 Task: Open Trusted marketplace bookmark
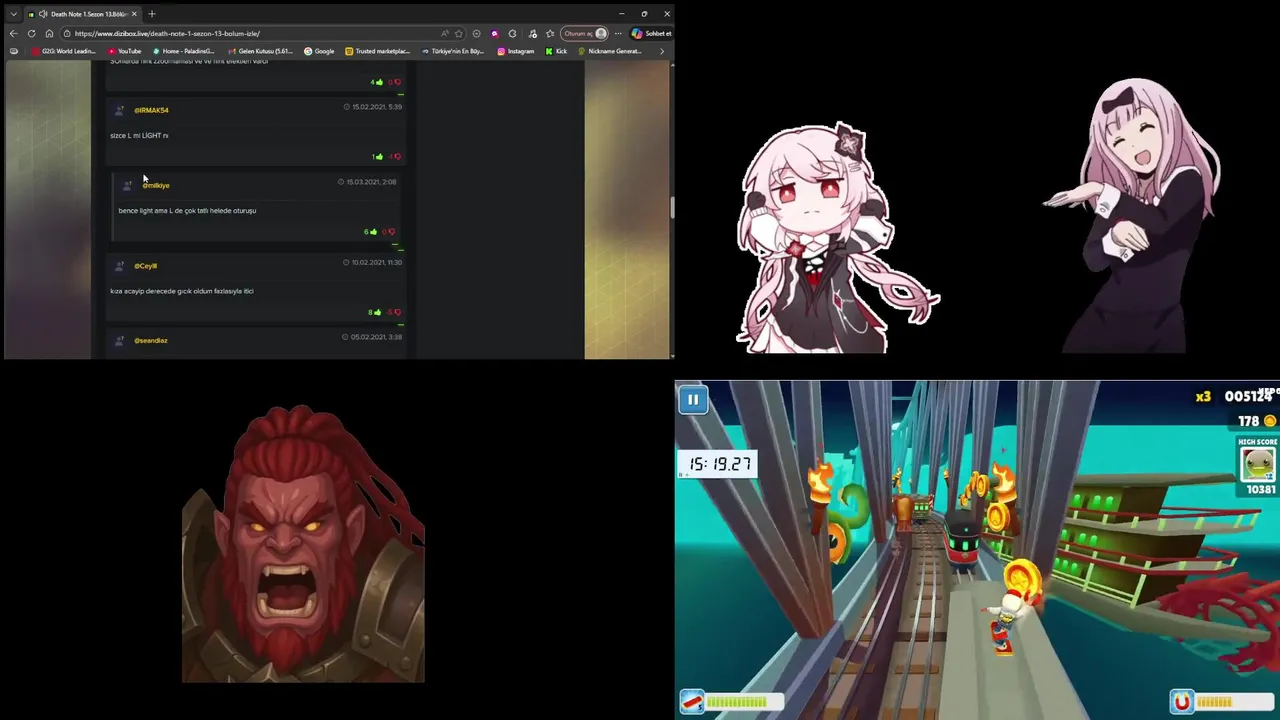[x=377, y=51]
